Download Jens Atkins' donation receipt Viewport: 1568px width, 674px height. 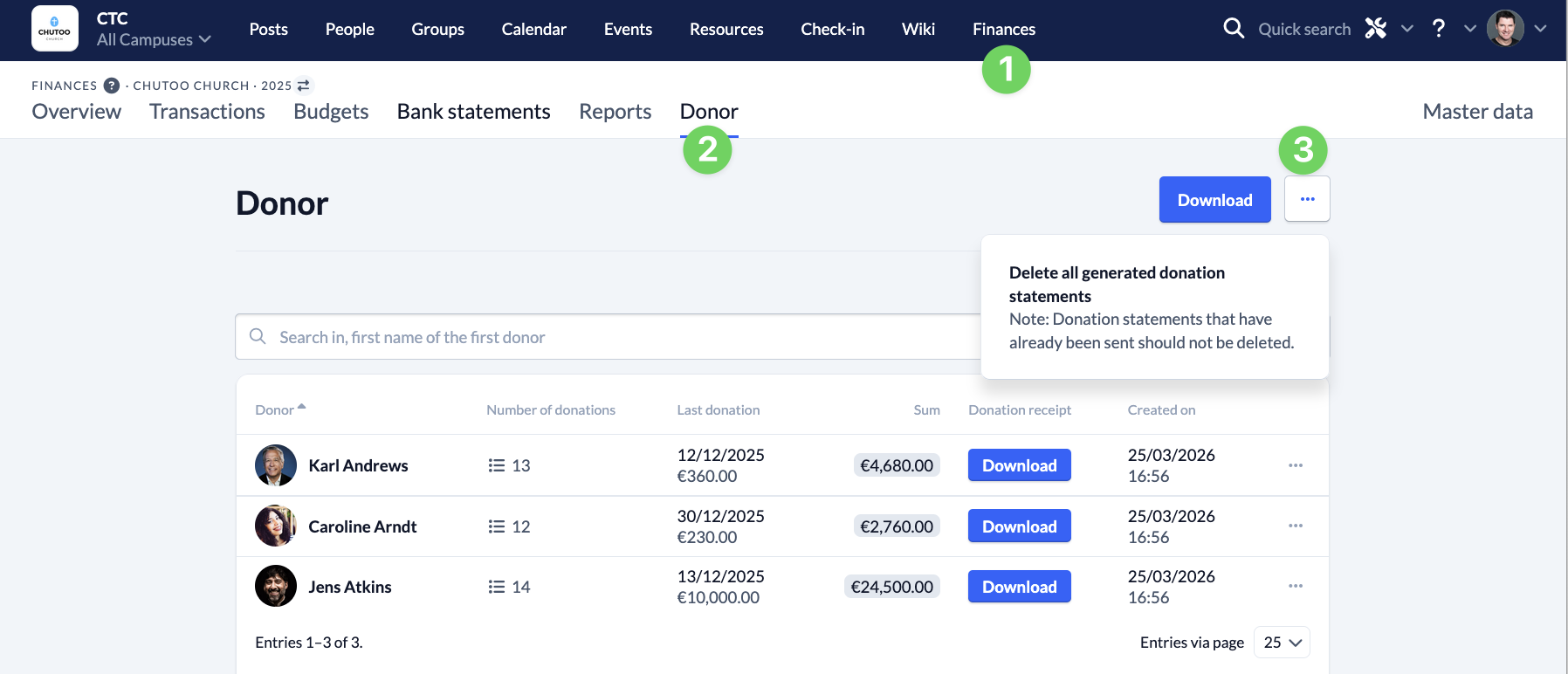coord(1020,587)
